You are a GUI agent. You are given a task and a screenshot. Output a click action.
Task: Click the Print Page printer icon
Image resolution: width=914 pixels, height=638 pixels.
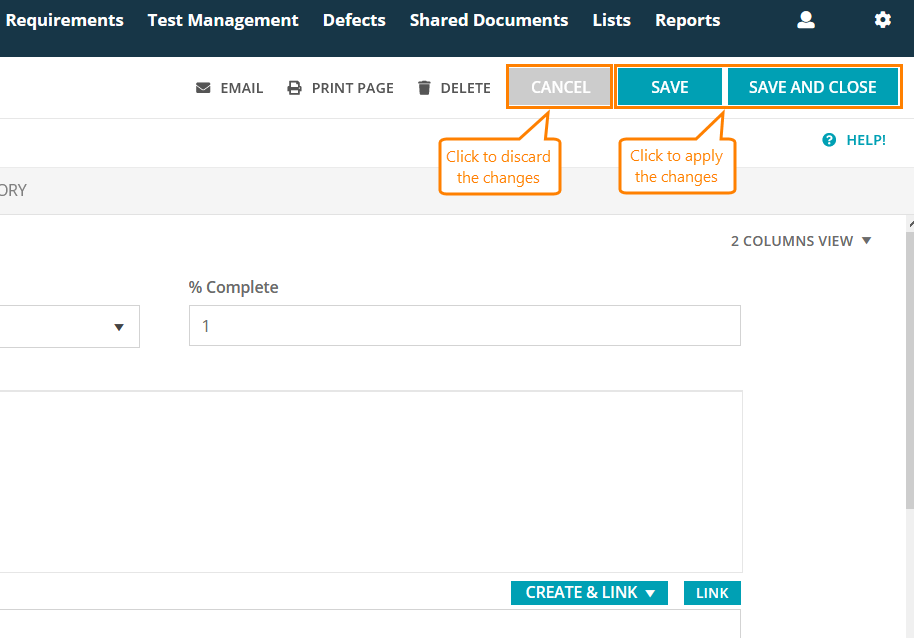point(295,88)
